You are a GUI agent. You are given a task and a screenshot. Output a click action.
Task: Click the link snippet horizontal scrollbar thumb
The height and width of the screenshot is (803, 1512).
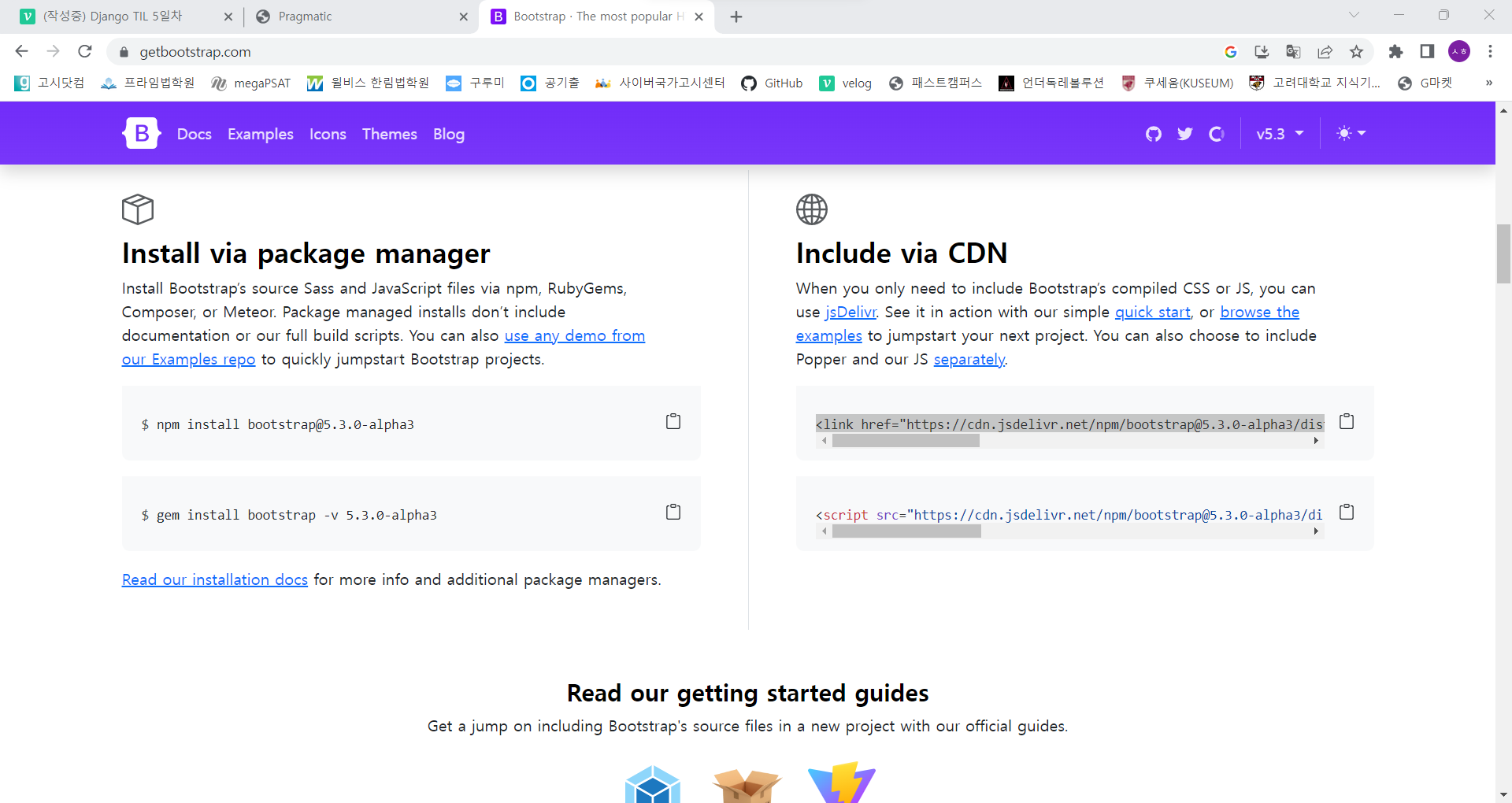pyautogui.click(x=906, y=441)
